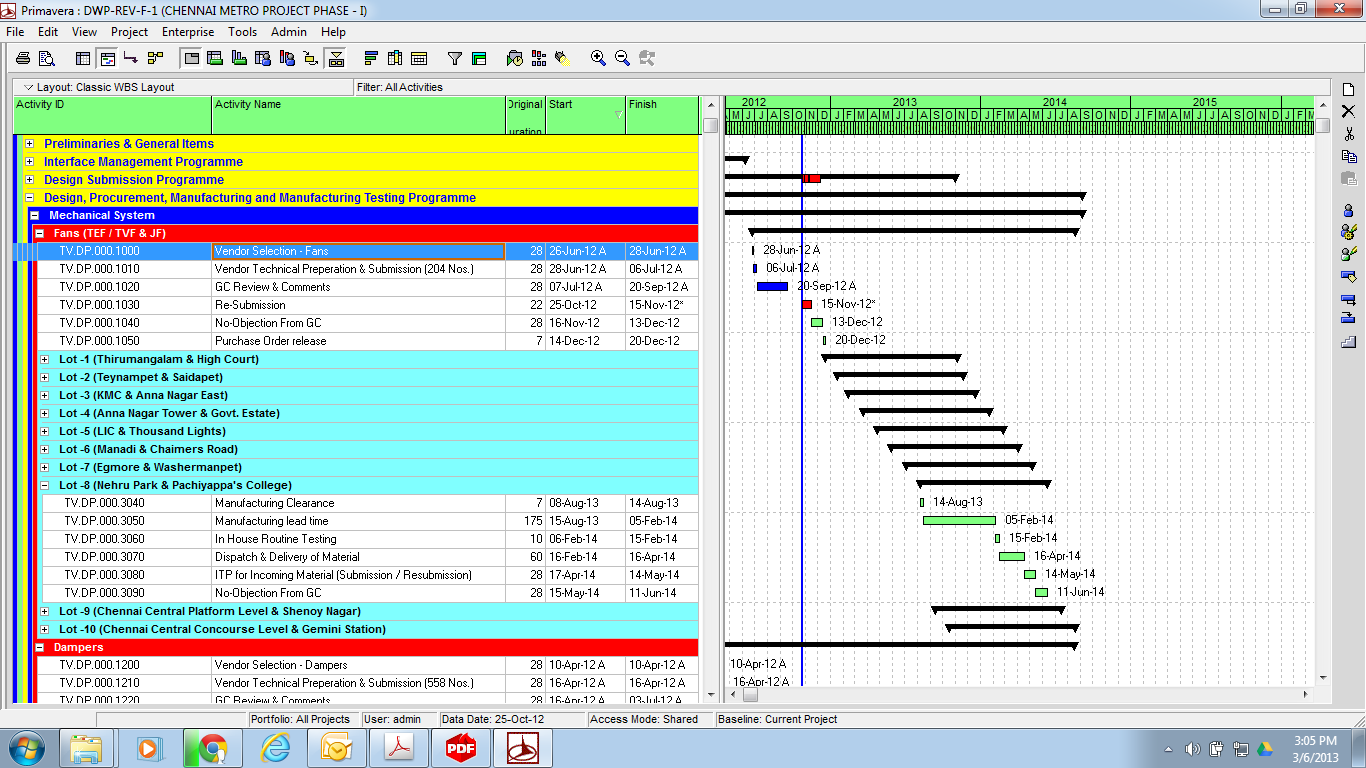Toggle the Show/Hide Bottom Layout button

coord(335,58)
